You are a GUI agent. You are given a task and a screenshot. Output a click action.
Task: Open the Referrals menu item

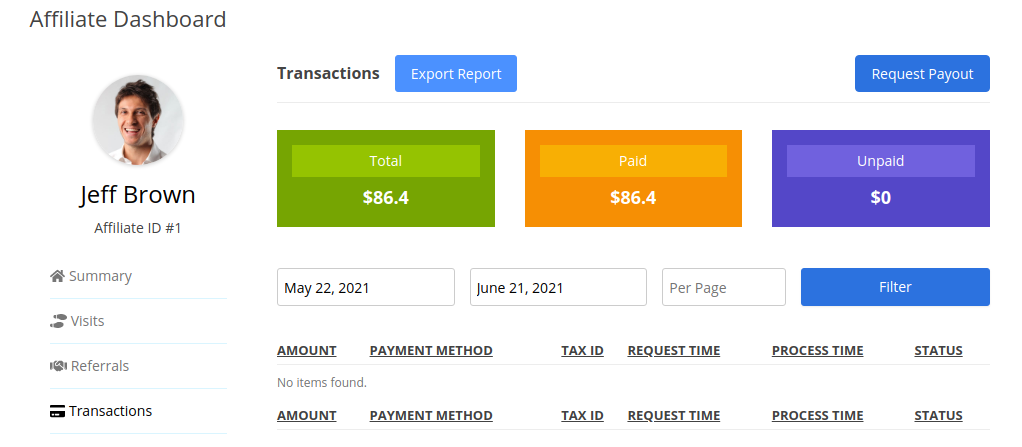(x=99, y=366)
